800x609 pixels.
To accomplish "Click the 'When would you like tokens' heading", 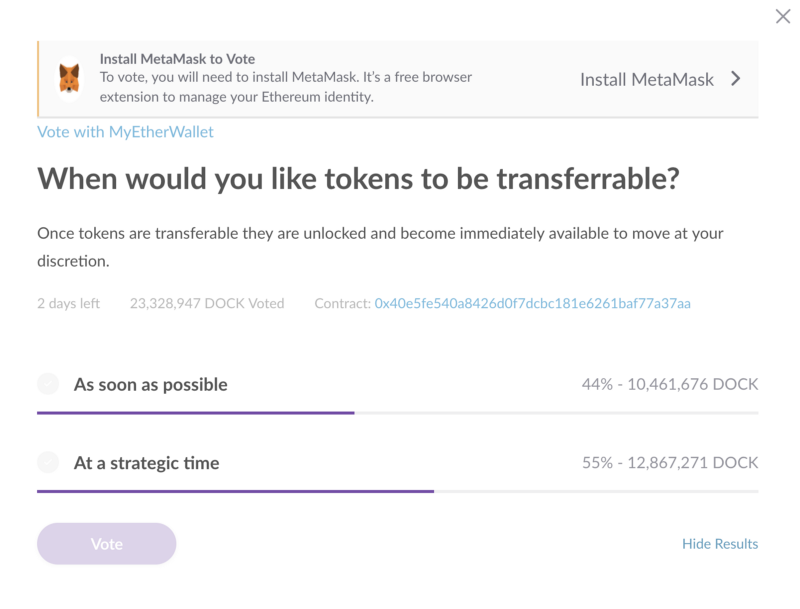I will coord(358,179).
